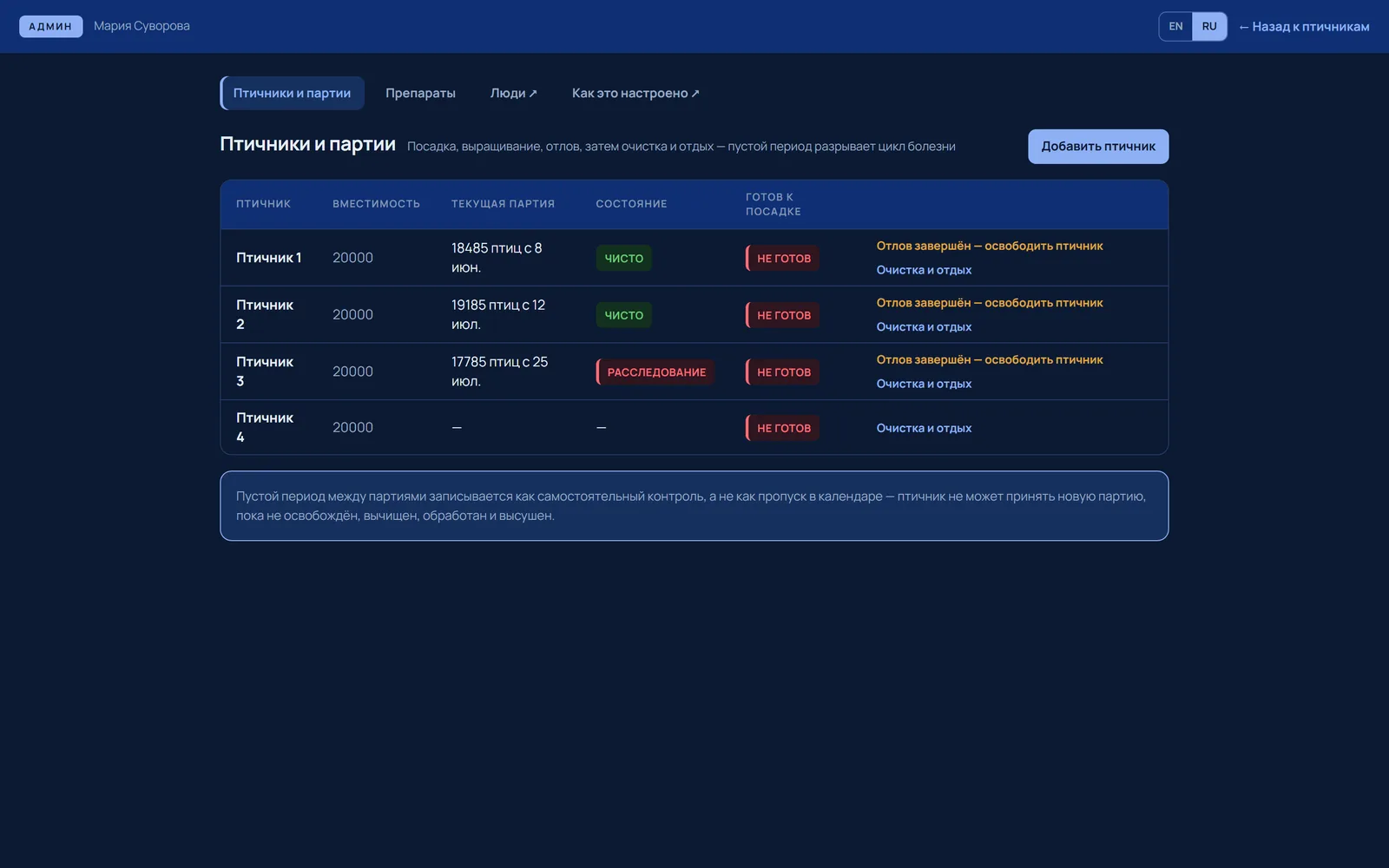Click the 'Птичник 1' row name

click(x=269, y=258)
